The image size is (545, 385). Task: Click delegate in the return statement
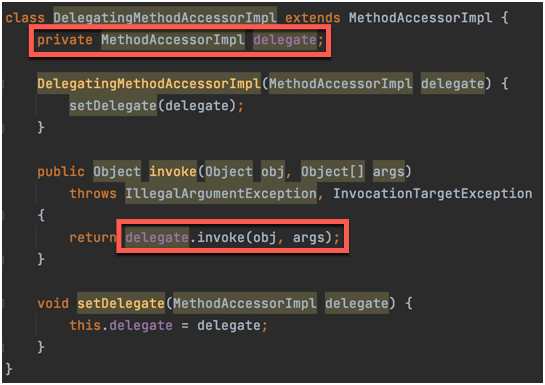pyautogui.click(x=157, y=237)
